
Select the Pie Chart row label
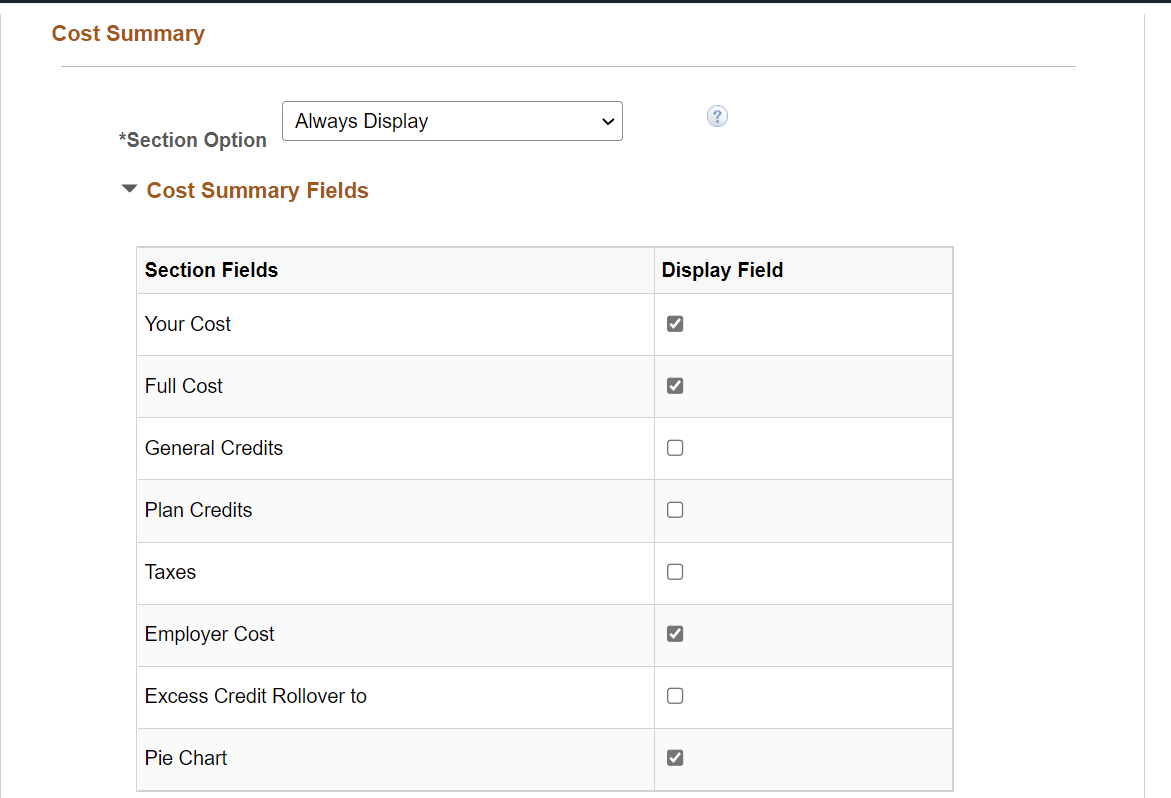186,758
